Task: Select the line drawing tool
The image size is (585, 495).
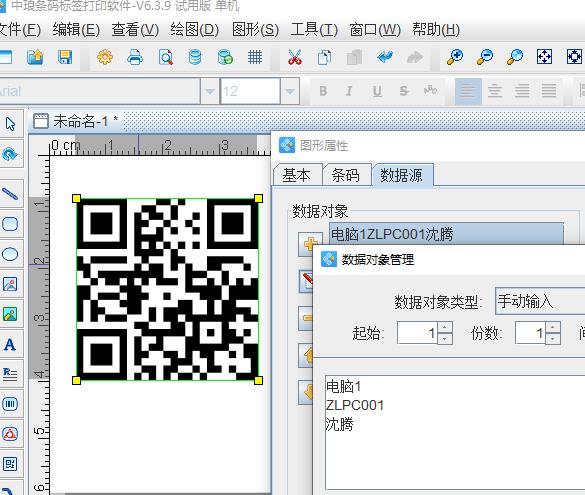Action: coord(10,194)
